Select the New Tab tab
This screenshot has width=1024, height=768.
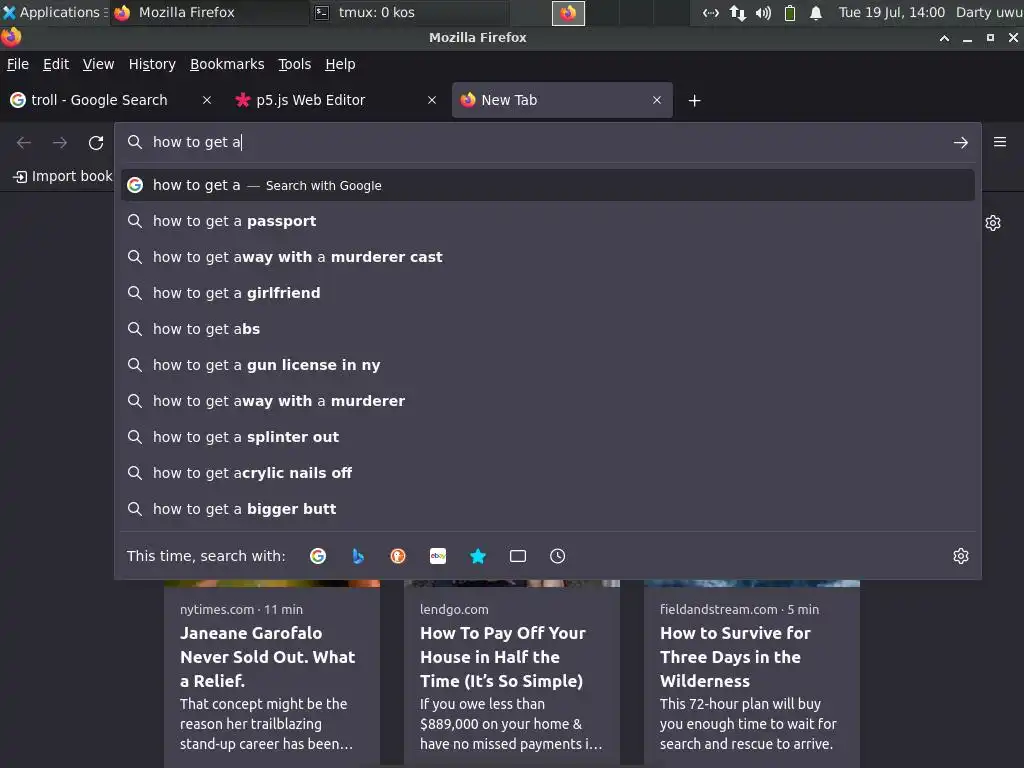[562, 100]
